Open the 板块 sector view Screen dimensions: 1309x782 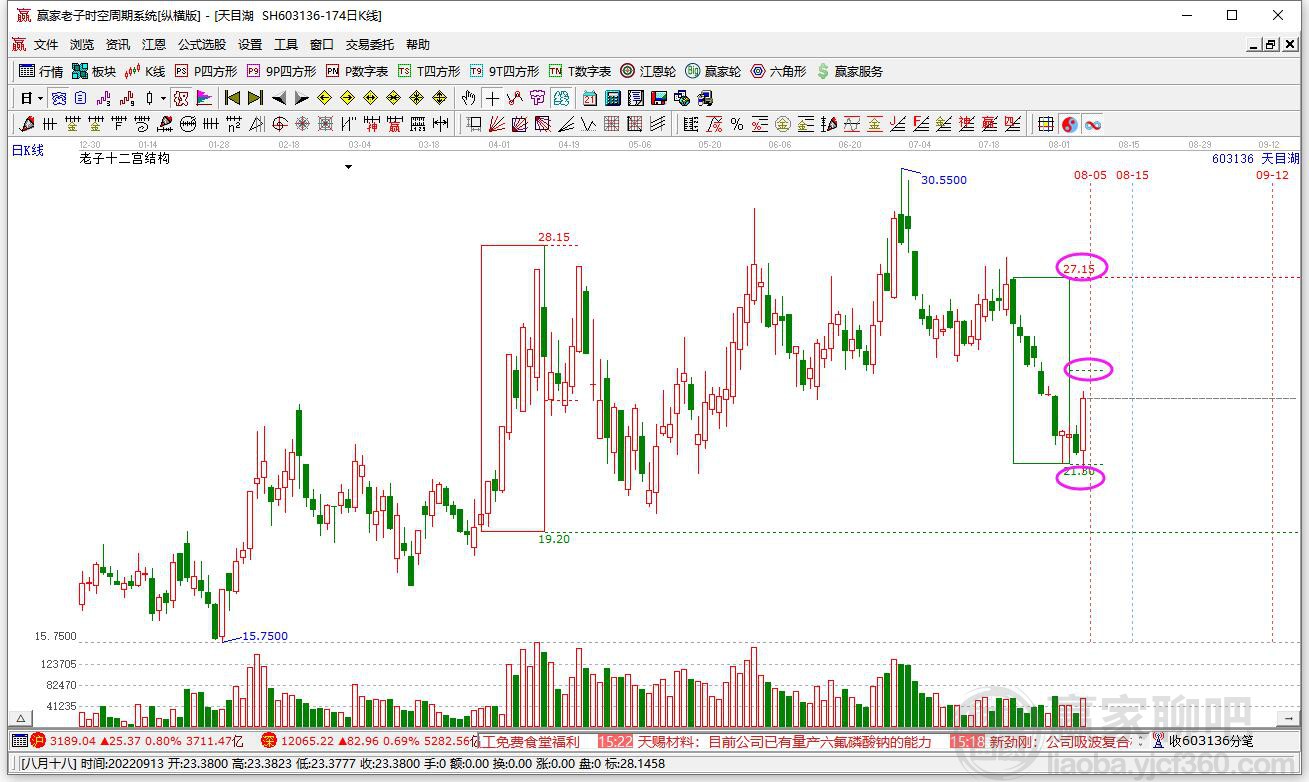point(94,71)
